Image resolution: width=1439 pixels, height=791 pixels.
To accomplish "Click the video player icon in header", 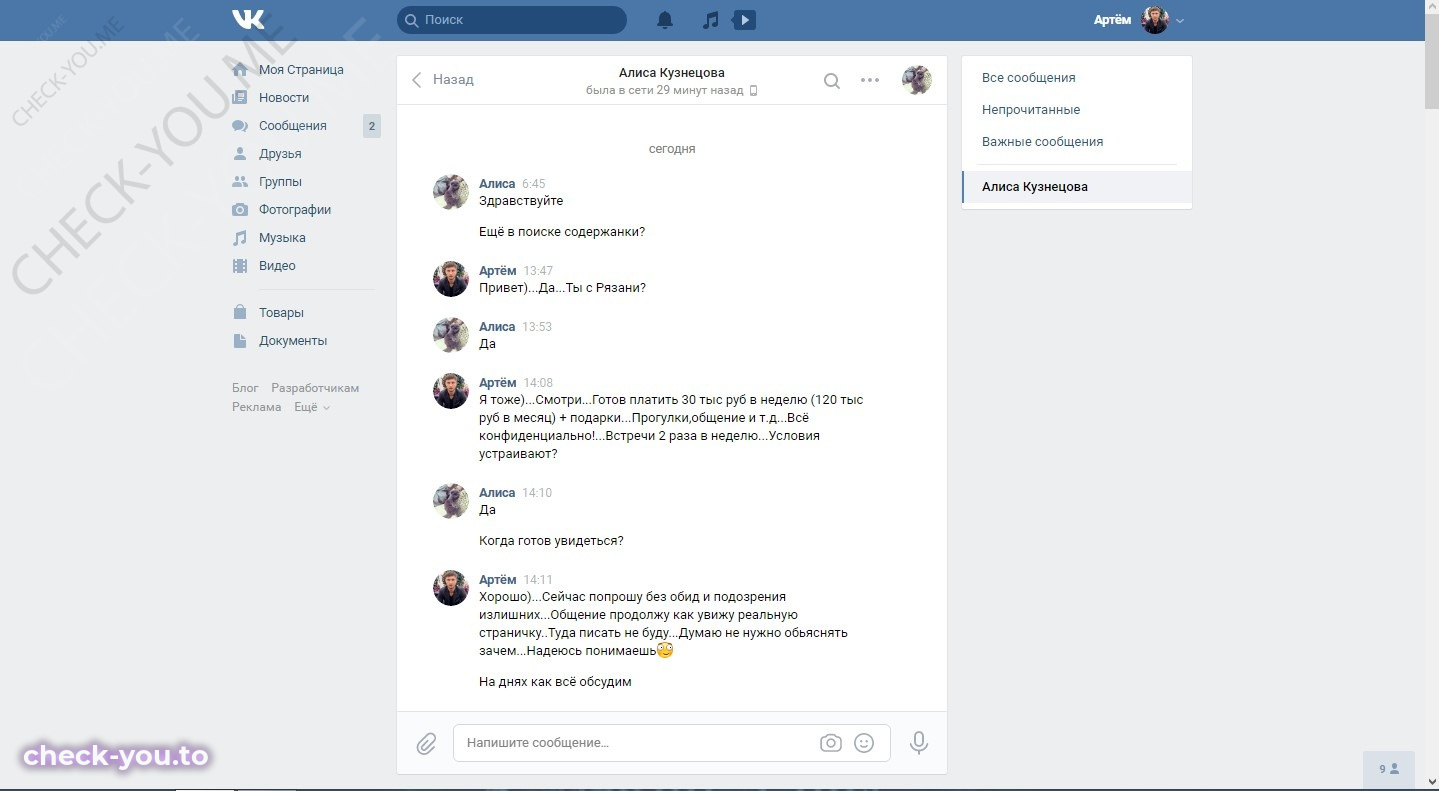I will point(744,20).
